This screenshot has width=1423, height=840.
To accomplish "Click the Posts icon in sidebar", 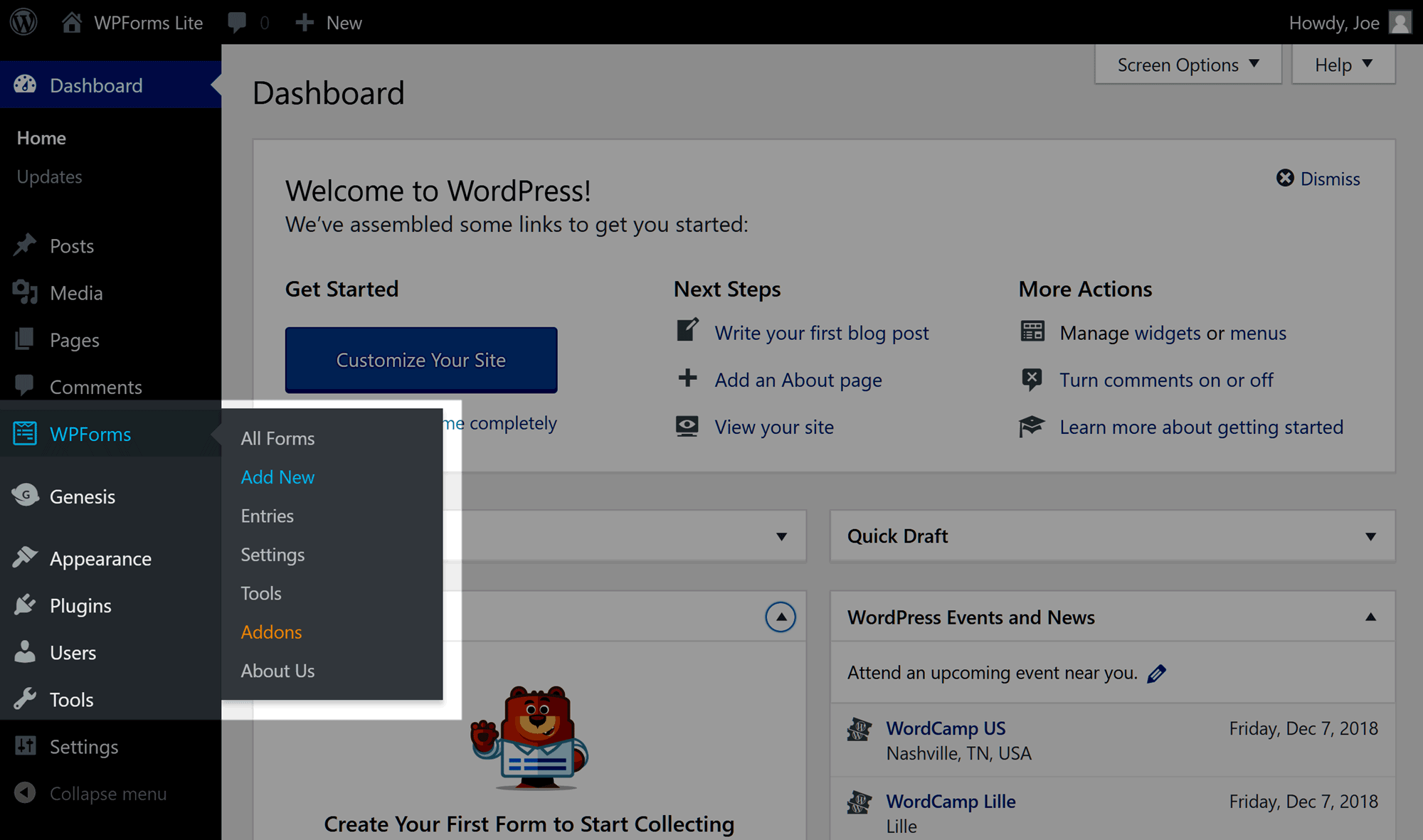I will click(27, 244).
